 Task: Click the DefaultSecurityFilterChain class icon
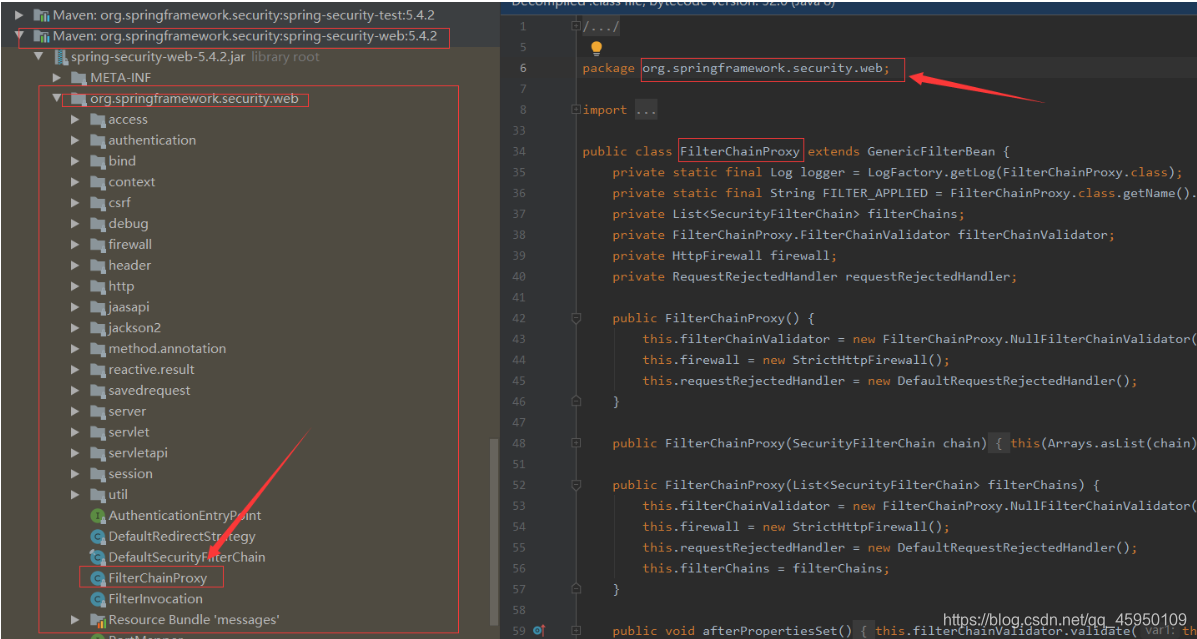pyautogui.click(x=97, y=557)
